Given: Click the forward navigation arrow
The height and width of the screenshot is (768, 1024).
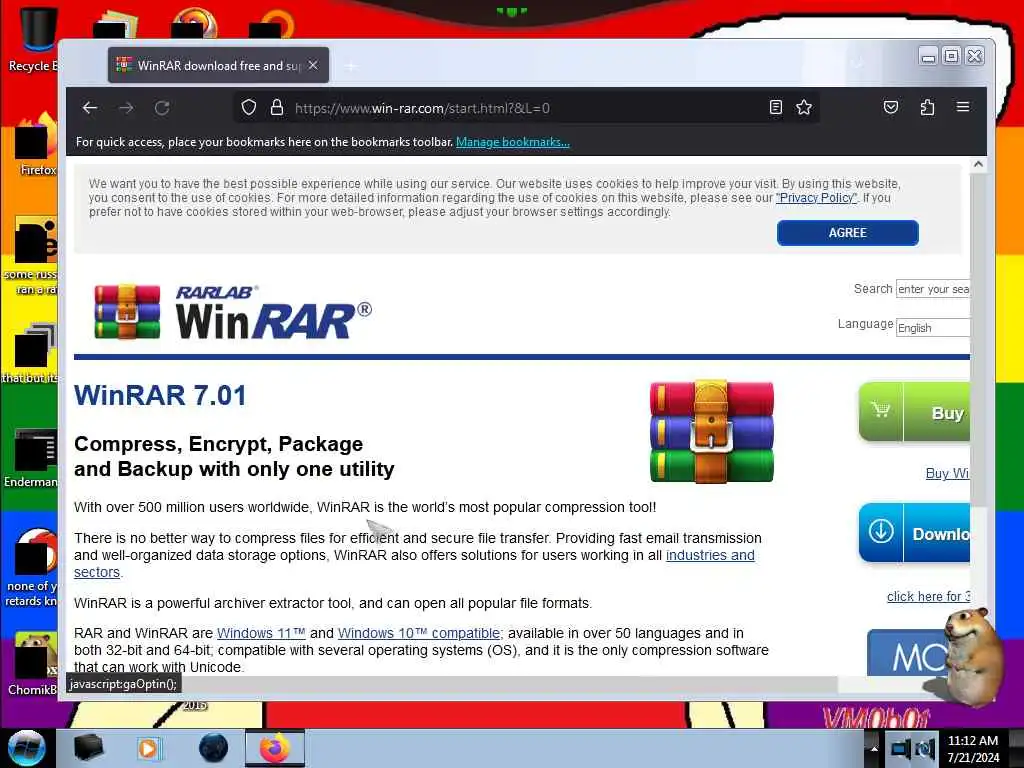Looking at the screenshot, I should click(x=126, y=108).
